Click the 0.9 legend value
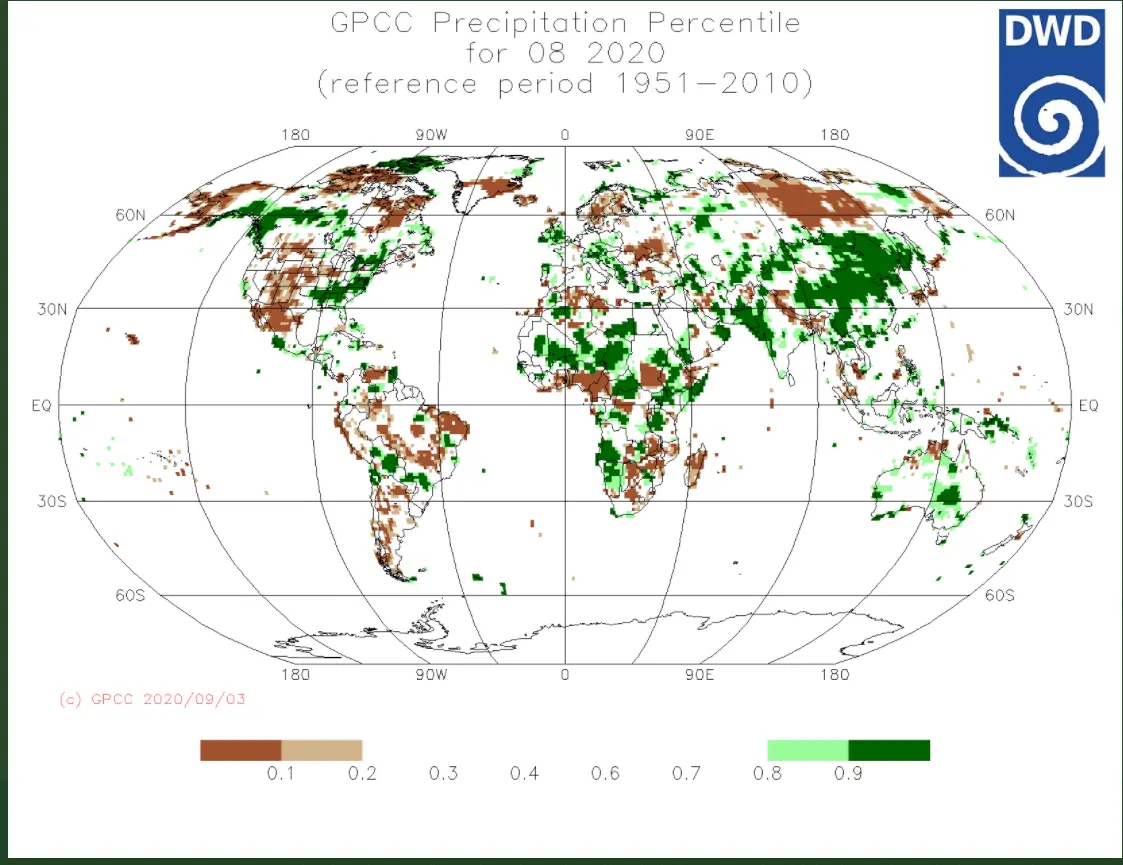This screenshot has height=865, width=1123. (x=849, y=774)
